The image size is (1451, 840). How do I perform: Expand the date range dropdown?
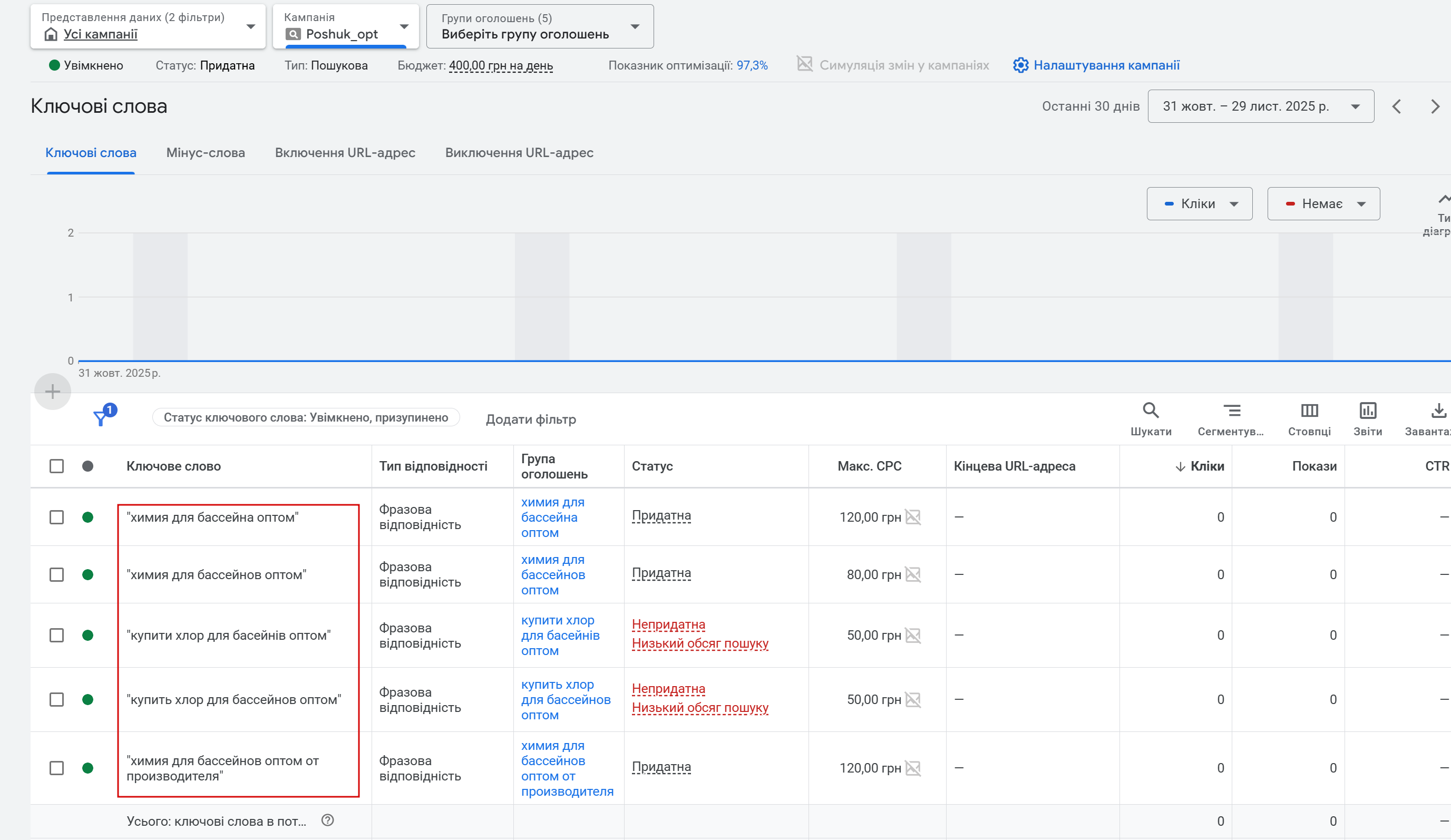pyautogui.click(x=1260, y=106)
